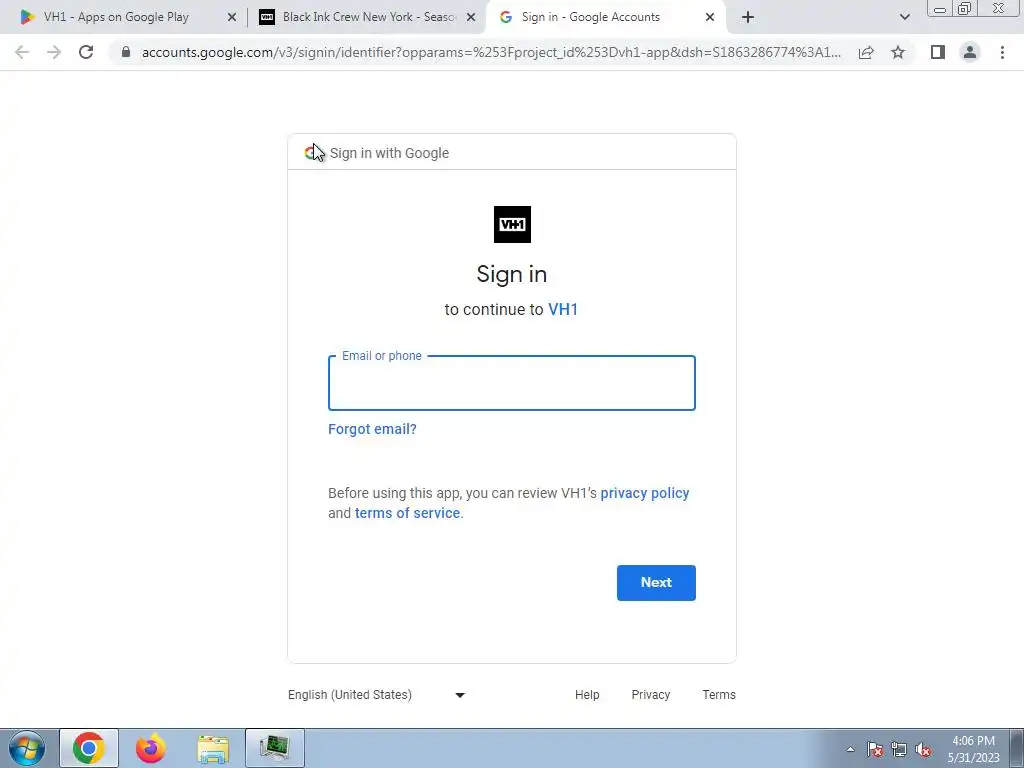Viewport: 1024px width, 768px height.
Task: Open the monitor app in taskbar
Action: click(275, 748)
